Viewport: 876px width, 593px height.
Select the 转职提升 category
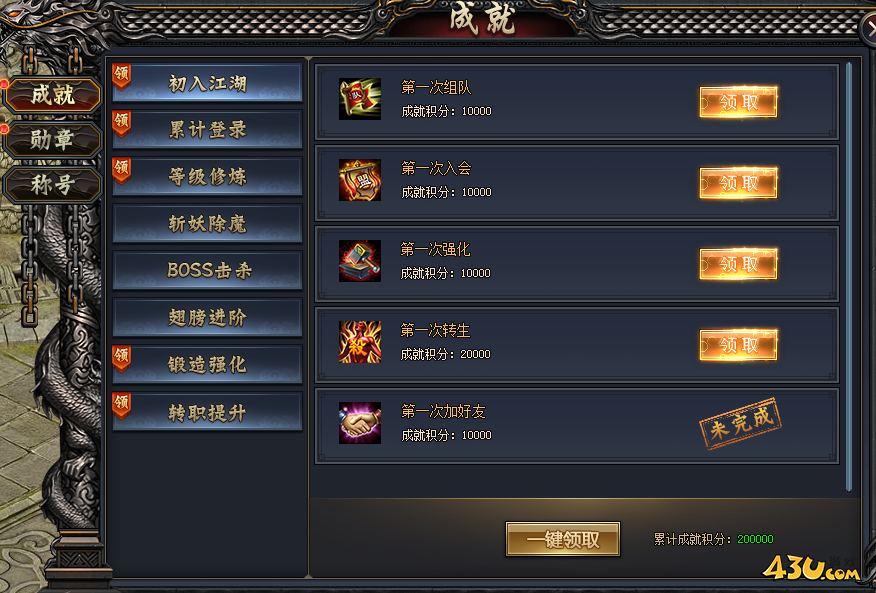click(x=207, y=412)
